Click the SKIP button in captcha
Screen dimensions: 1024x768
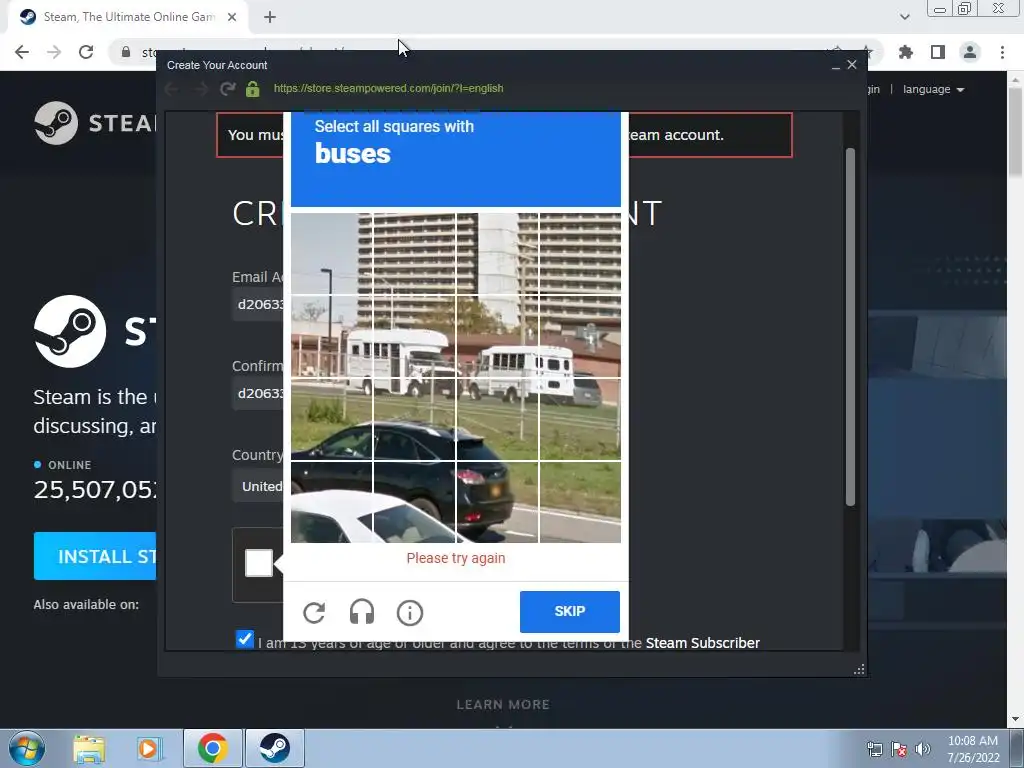[569, 611]
